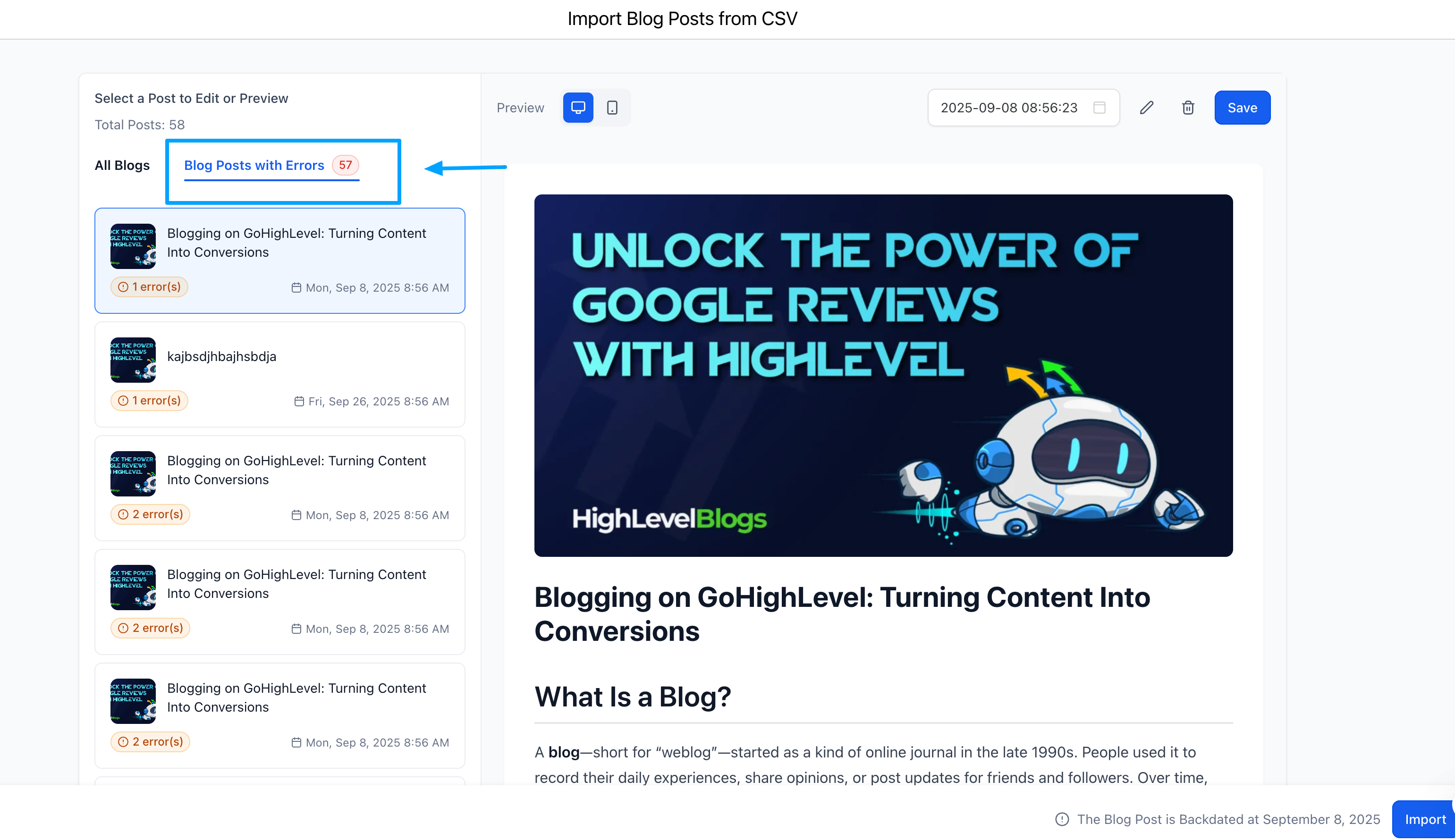Click calendar icon on first post's date
Viewport: 1455px width, 840px height.
click(296, 287)
